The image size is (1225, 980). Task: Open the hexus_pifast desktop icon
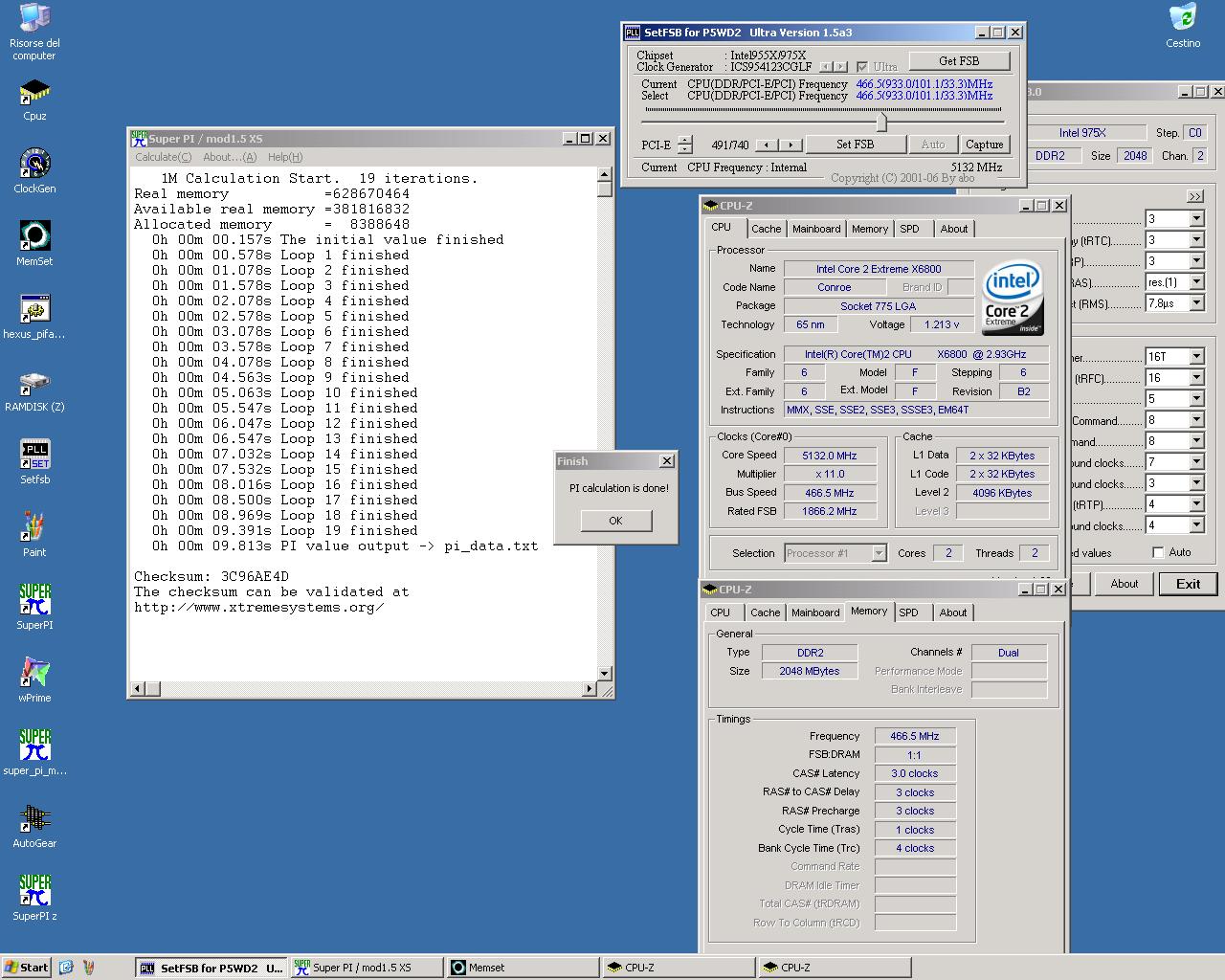tap(34, 317)
